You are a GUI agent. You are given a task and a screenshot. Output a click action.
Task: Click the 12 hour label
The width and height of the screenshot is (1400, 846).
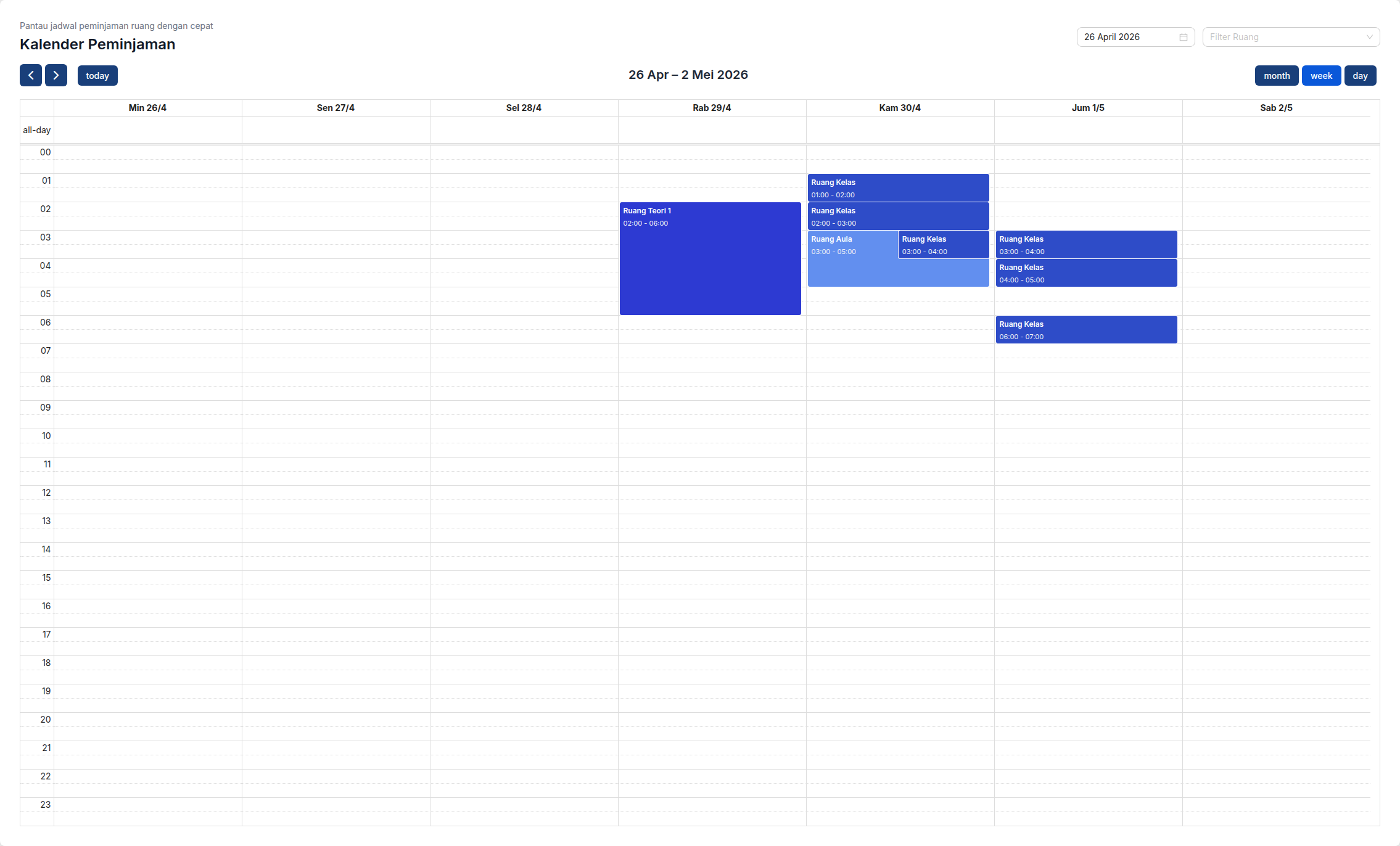tap(46, 493)
